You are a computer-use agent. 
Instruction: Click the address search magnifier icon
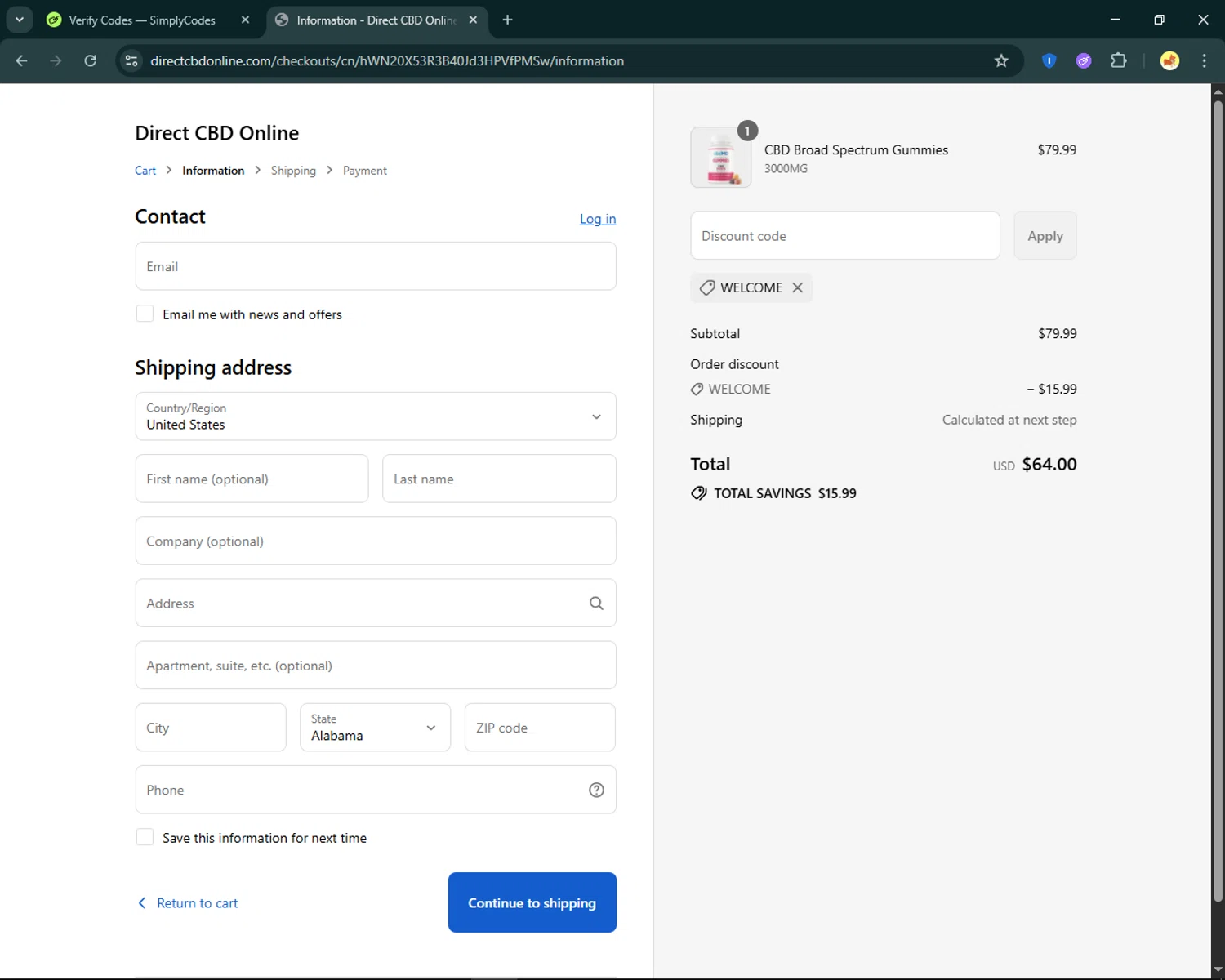pyautogui.click(x=596, y=603)
